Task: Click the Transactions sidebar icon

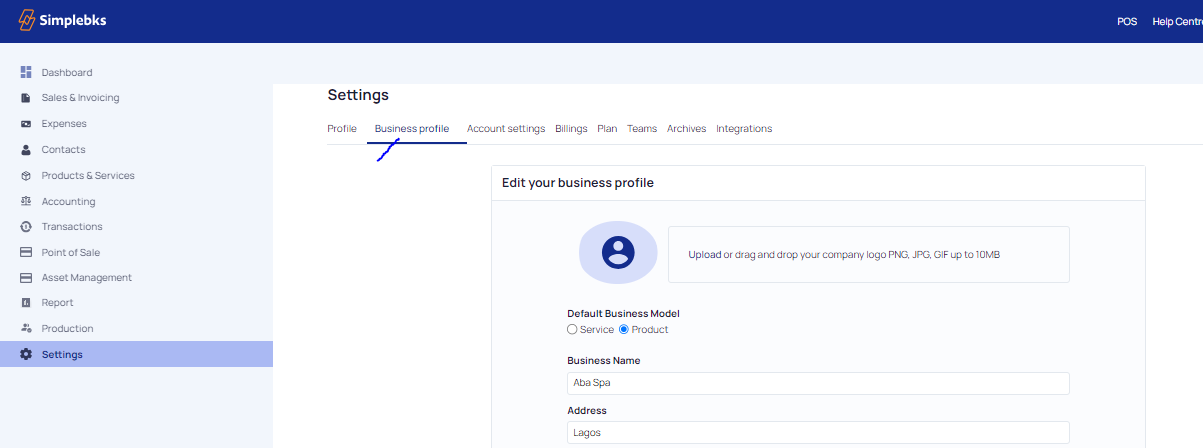Action: click(x=26, y=227)
